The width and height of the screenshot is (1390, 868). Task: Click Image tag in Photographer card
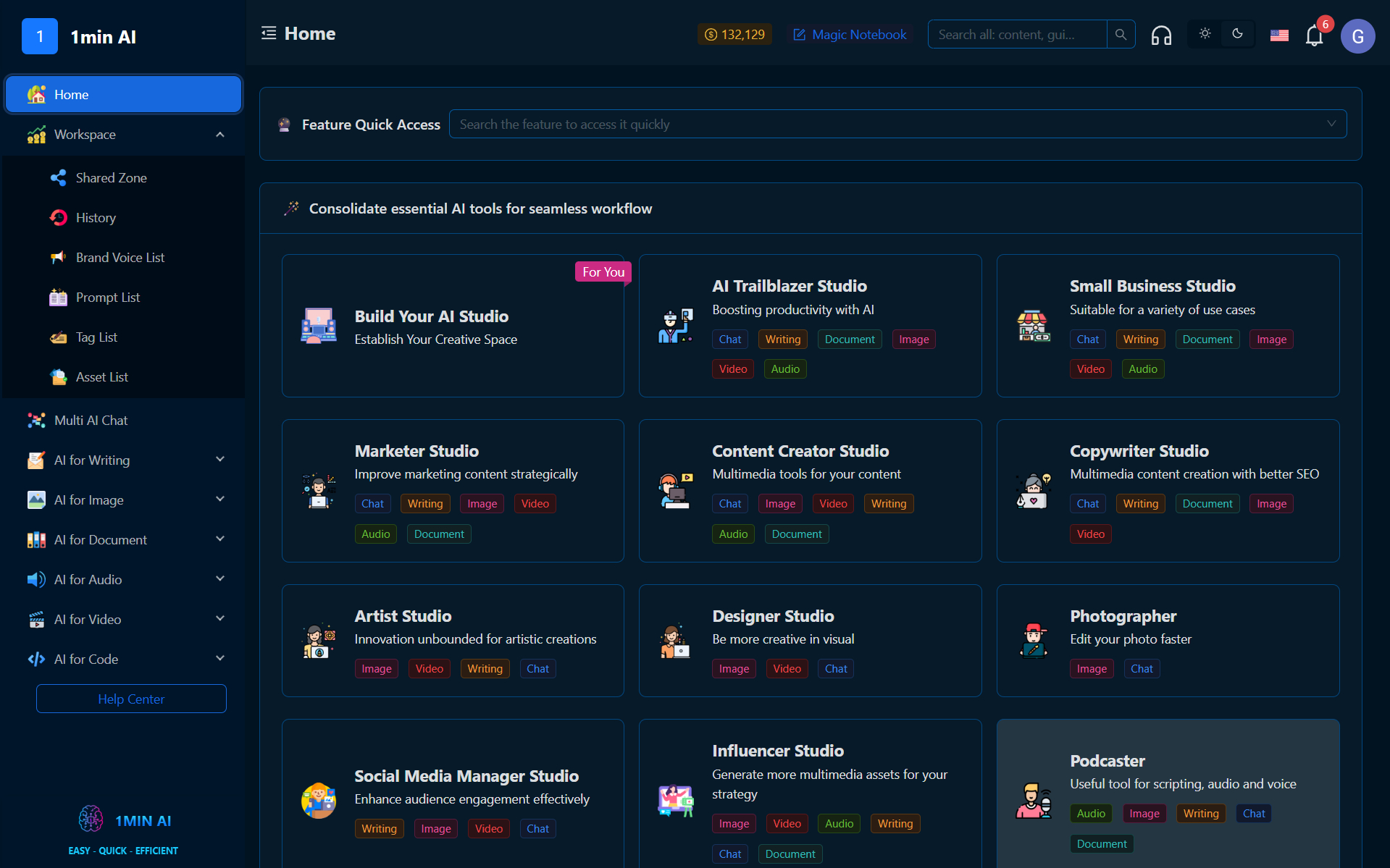[x=1092, y=668]
